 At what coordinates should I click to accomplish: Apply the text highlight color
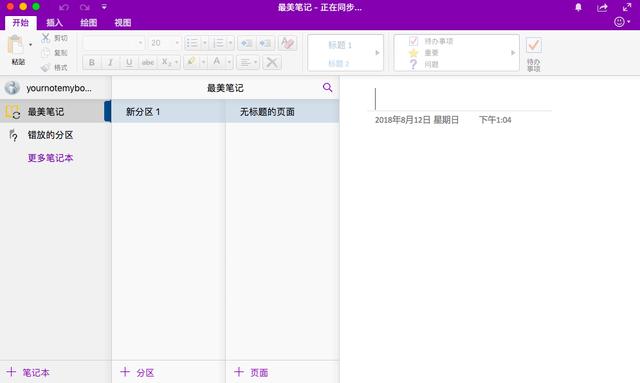[x=191, y=62]
